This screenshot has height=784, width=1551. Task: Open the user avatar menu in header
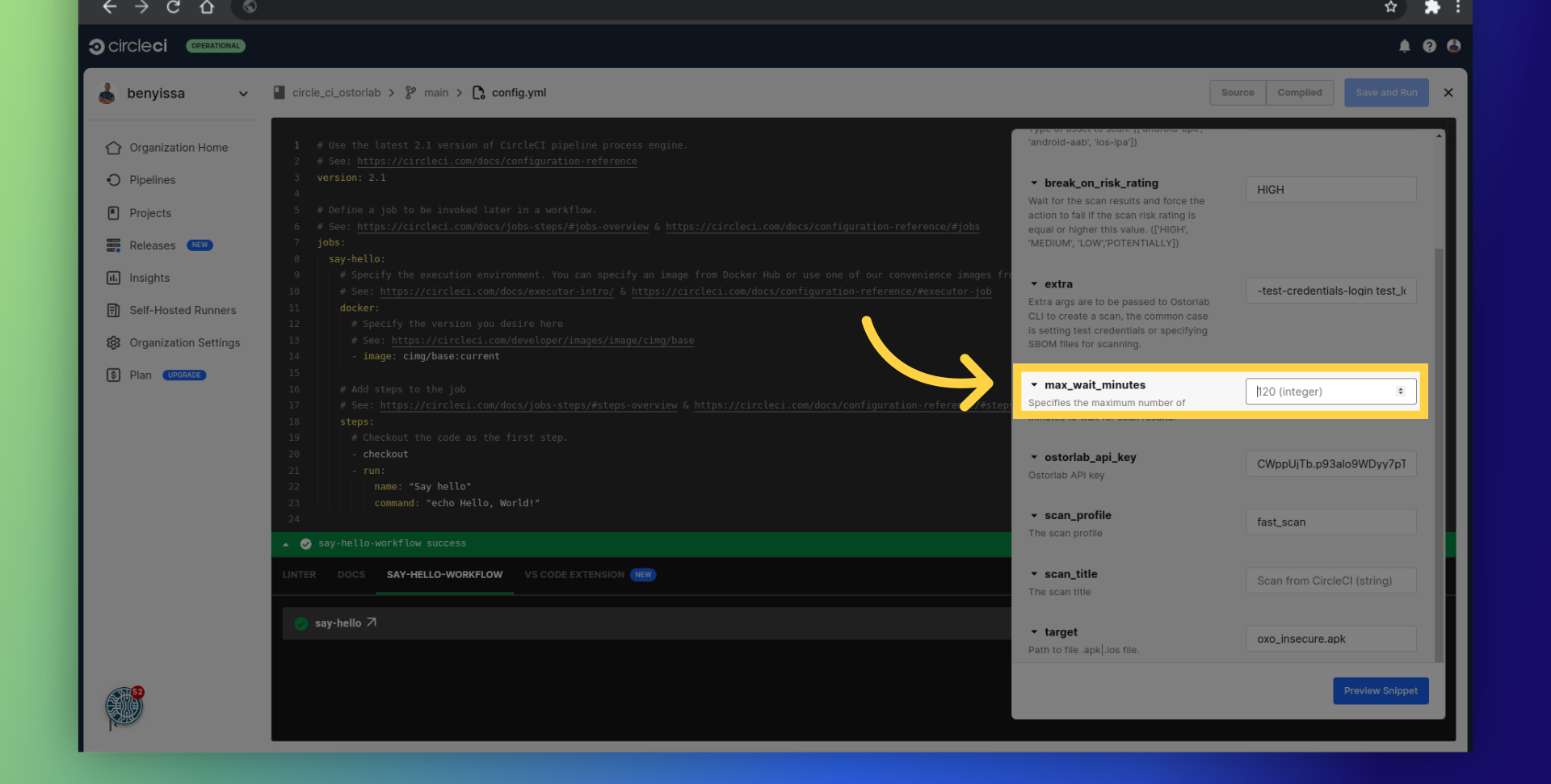pos(1453,46)
